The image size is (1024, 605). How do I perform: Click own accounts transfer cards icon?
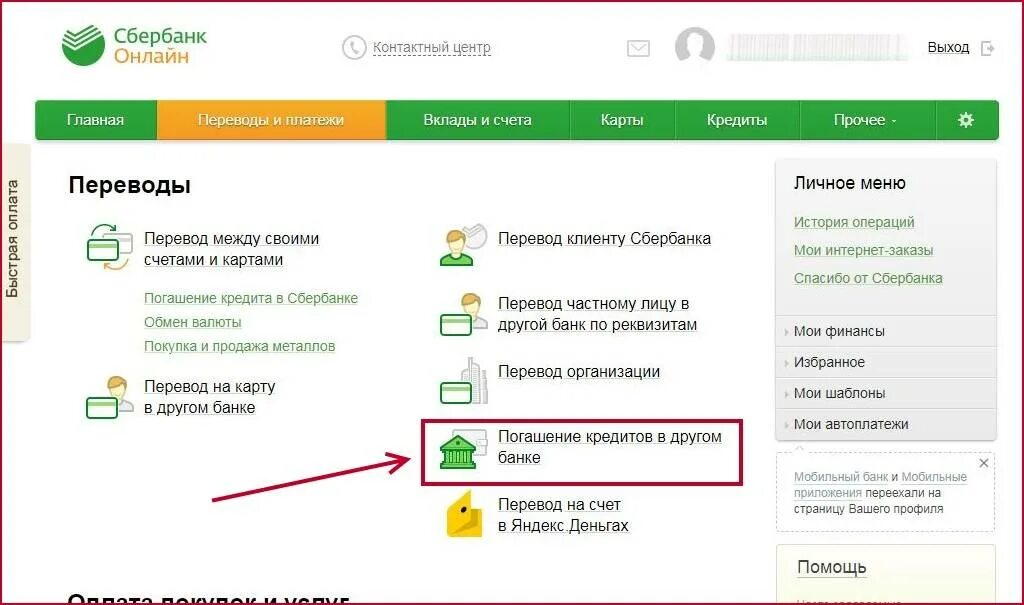tap(110, 248)
